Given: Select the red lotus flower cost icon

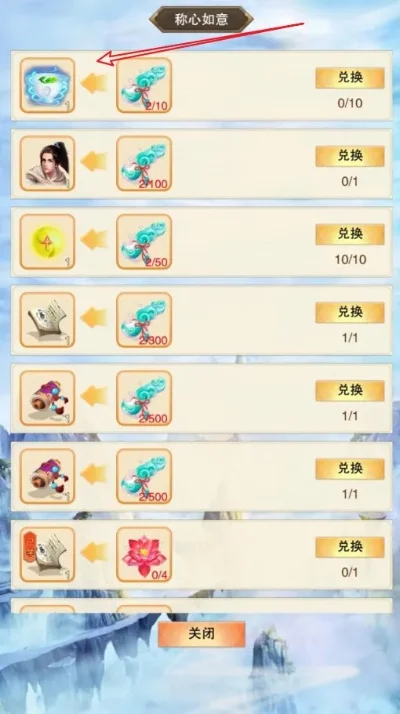Looking at the screenshot, I should pyautogui.click(x=144, y=555).
